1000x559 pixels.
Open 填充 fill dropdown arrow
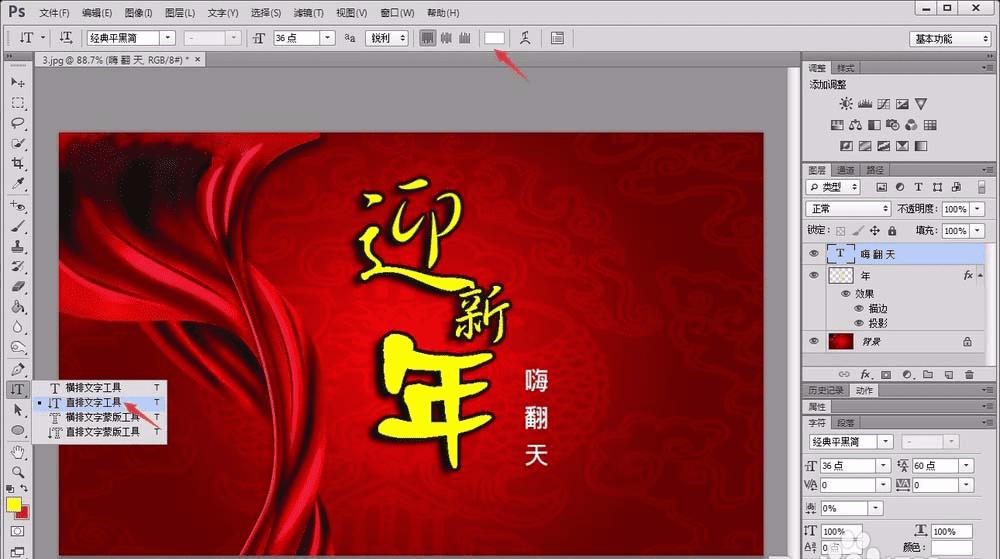pos(978,231)
